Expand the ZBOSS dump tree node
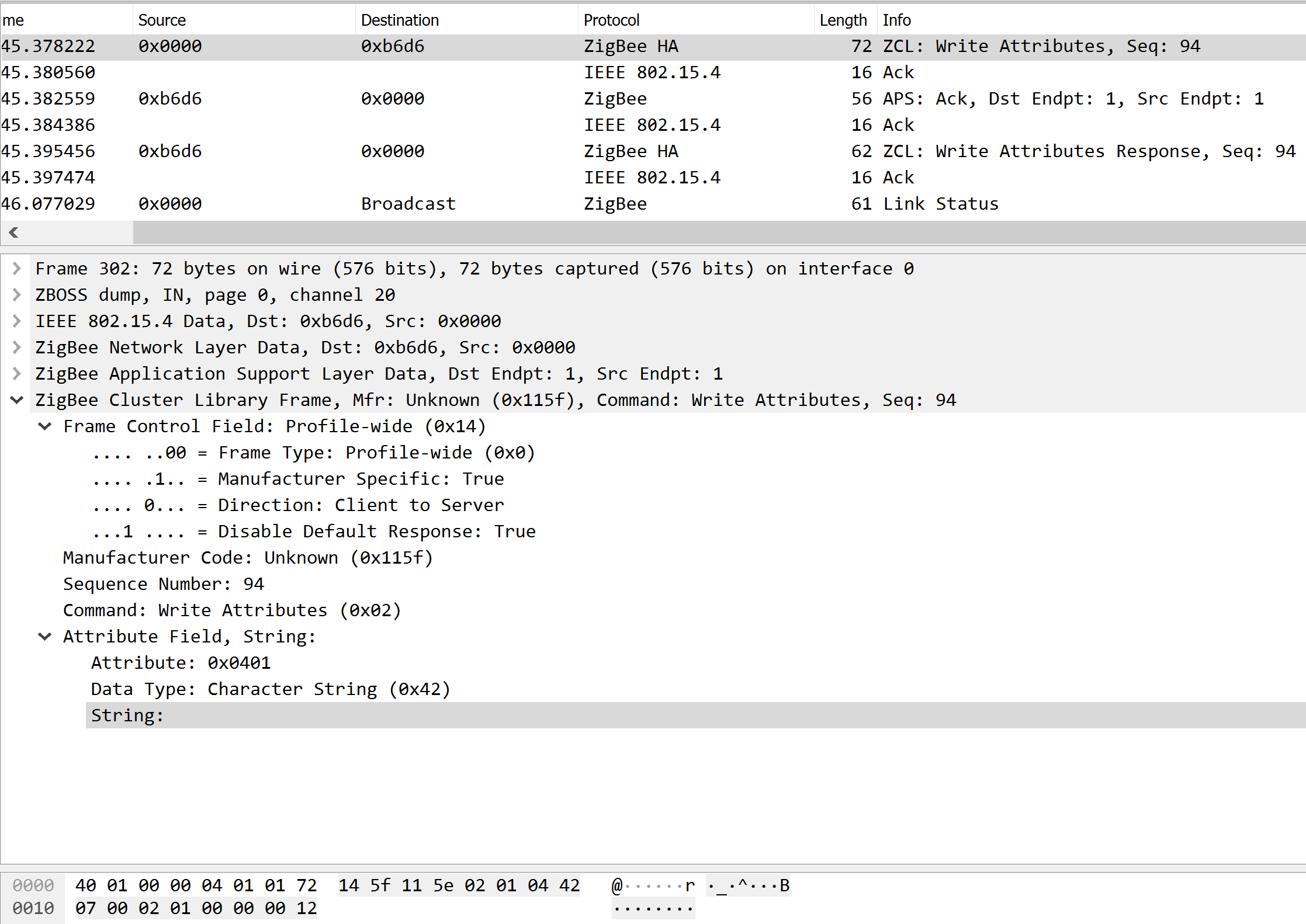1306x924 pixels. [17, 295]
